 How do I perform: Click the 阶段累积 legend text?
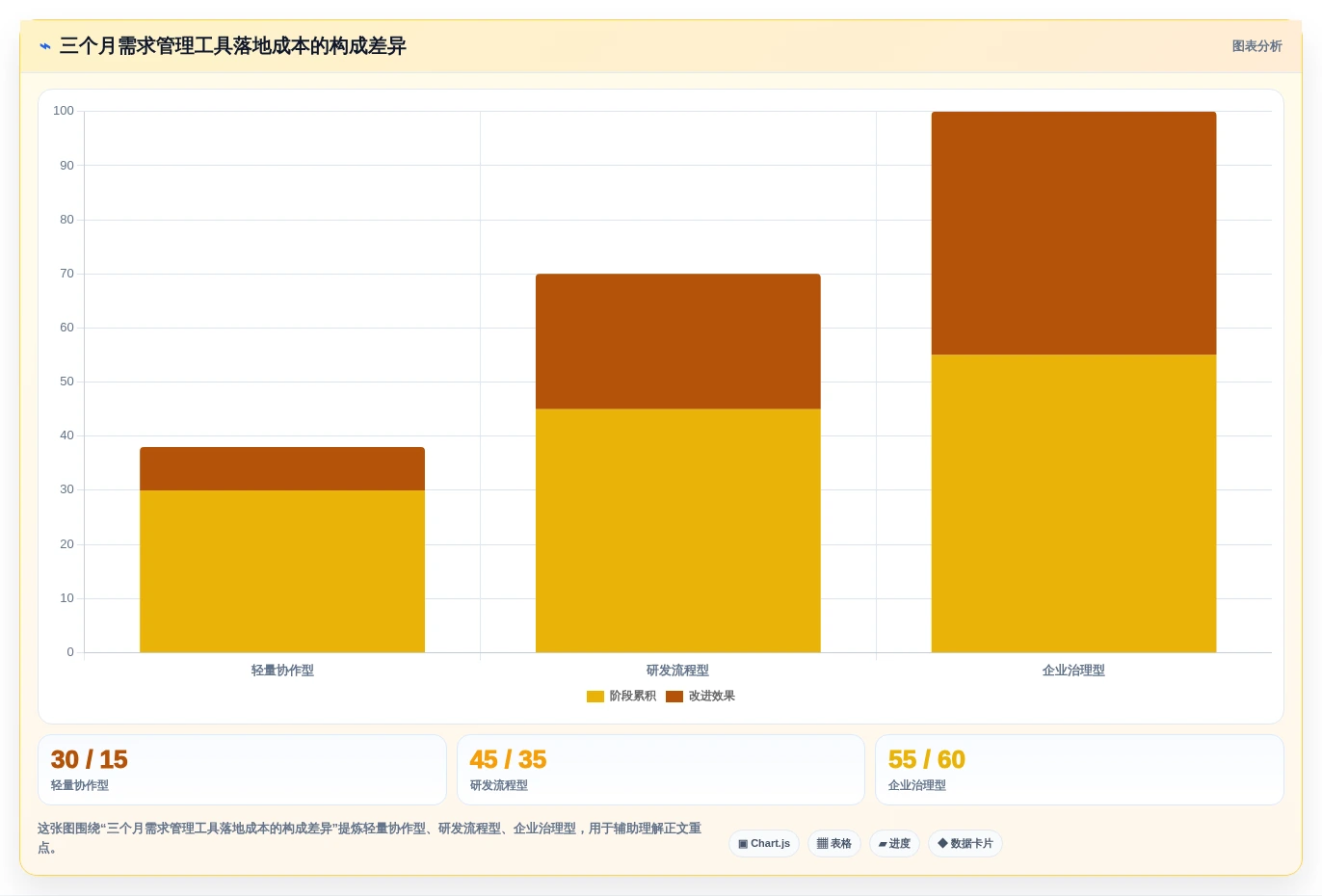click(x=633, y=697)
